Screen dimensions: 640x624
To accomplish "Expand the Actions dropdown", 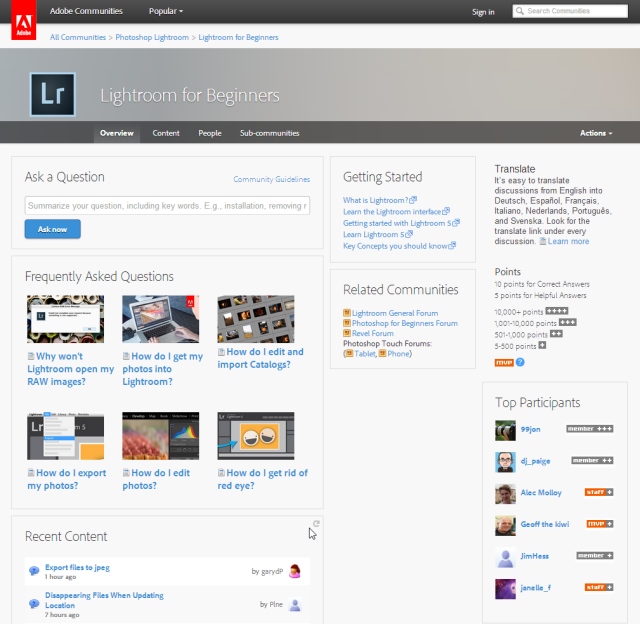I will (596, 133).
